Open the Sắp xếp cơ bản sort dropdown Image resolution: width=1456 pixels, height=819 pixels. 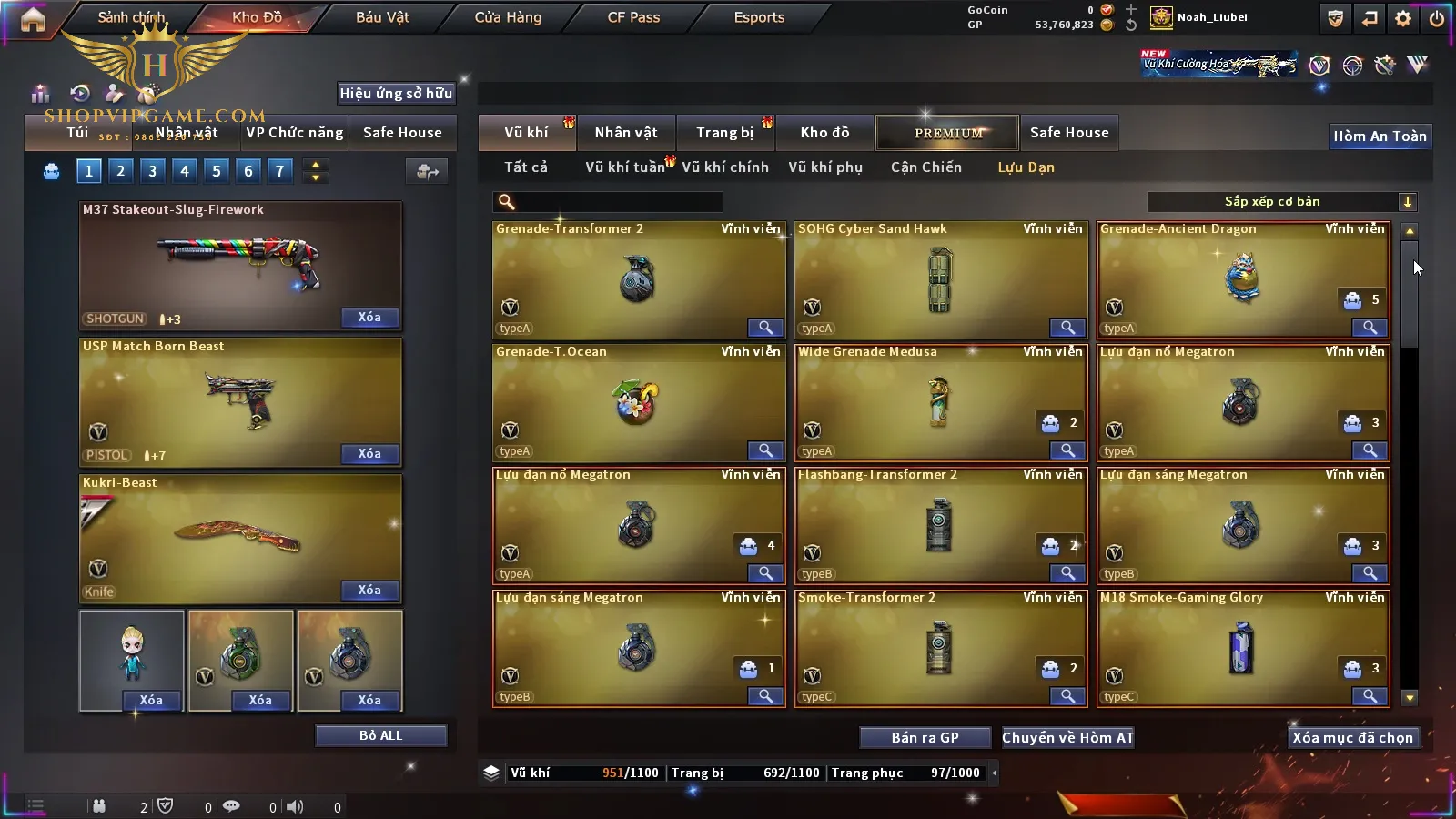tap(1281, 202)
